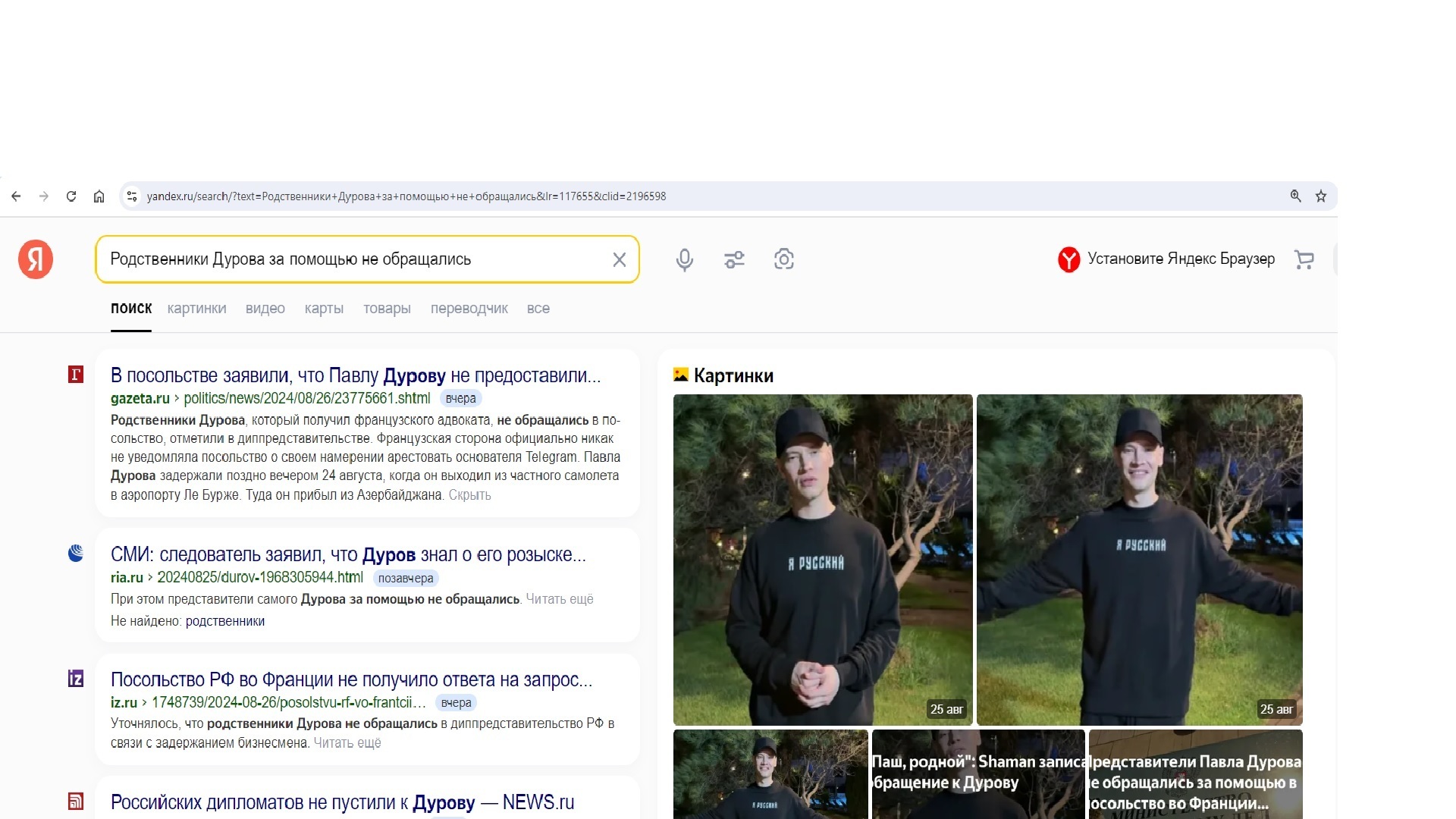The width and height of the screenshot is (1456, 819).
Task: Open site information icon in address bar
Action: point(131,196)
